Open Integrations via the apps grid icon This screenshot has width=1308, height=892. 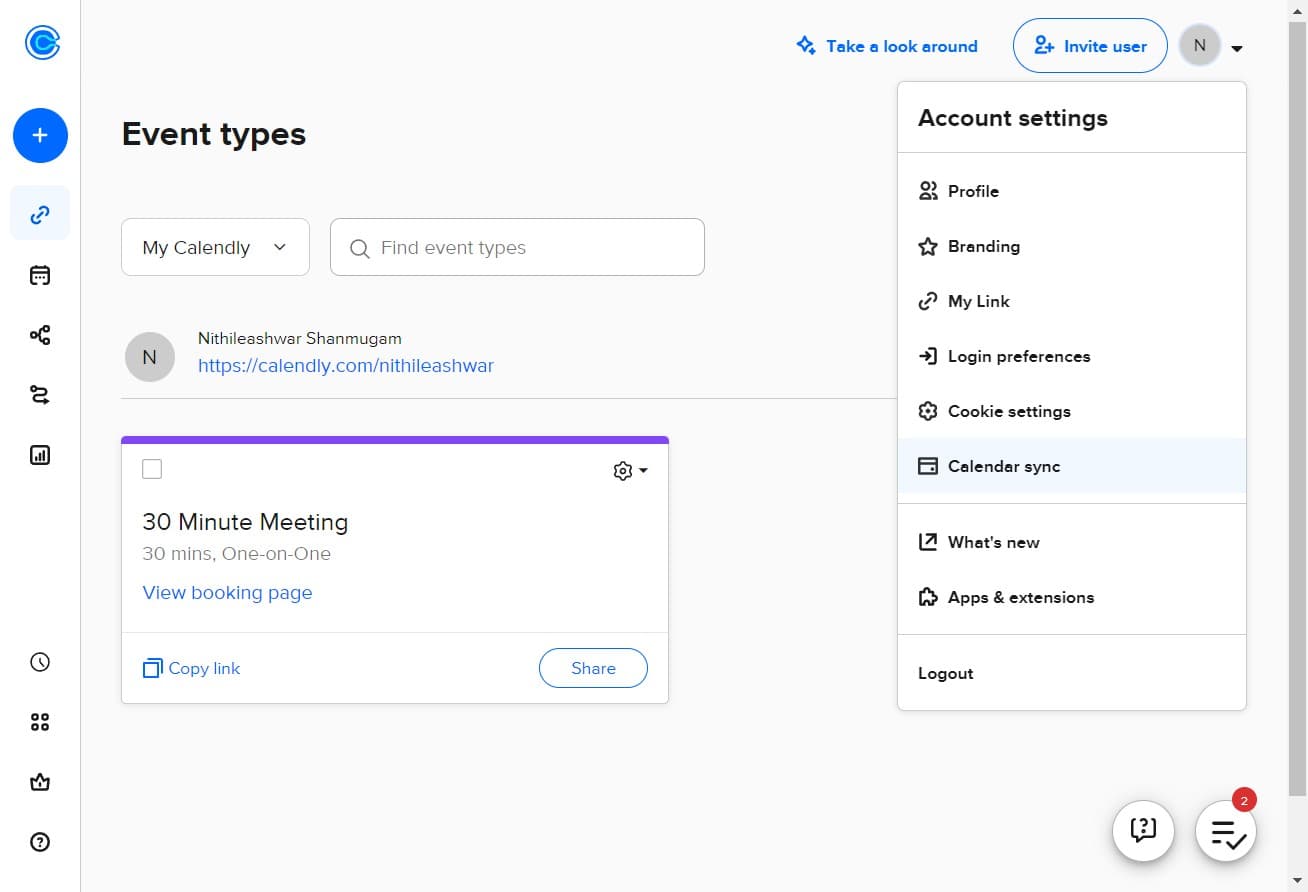tap(40, 721)
